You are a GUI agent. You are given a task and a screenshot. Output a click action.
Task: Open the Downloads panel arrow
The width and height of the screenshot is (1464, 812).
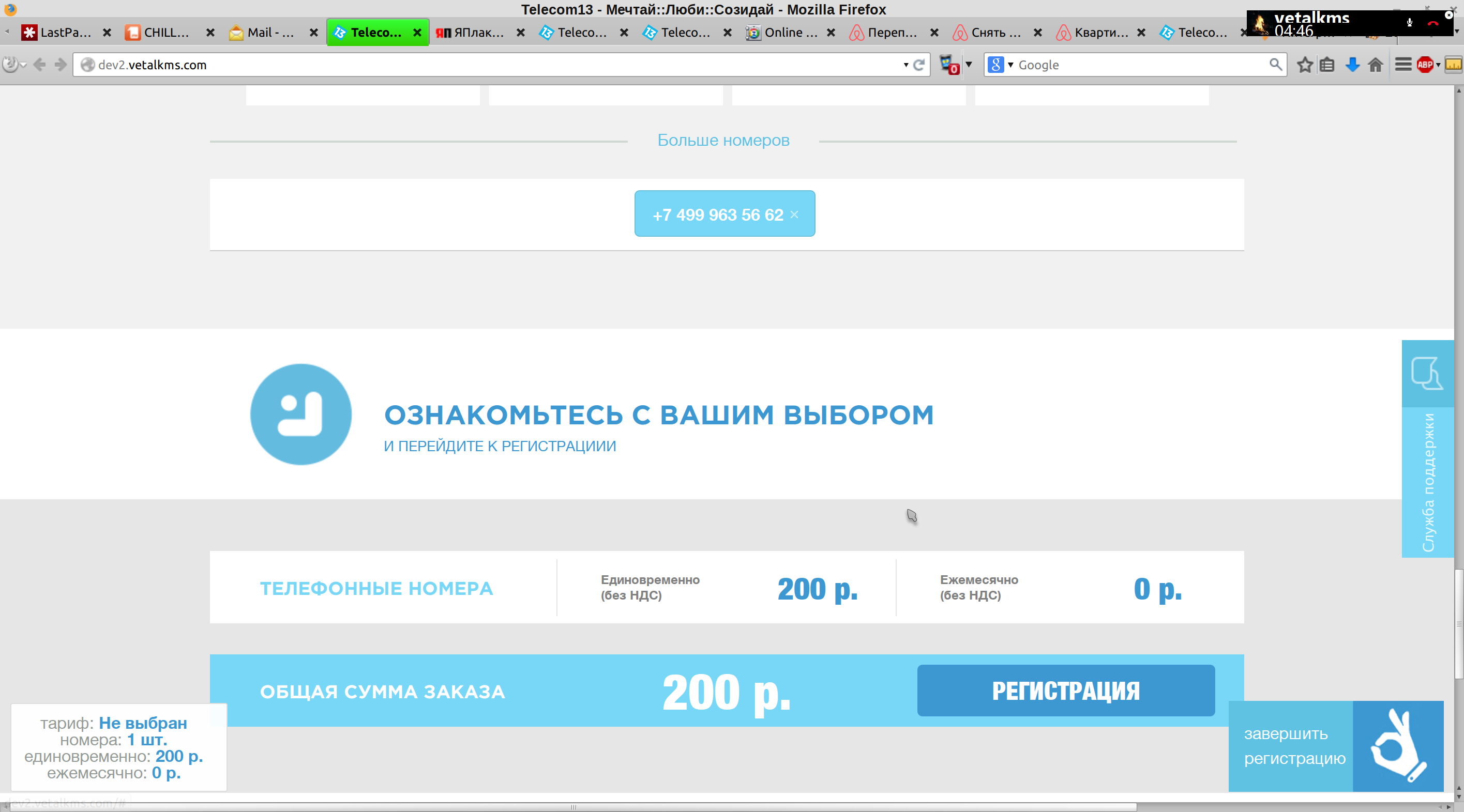[x=1352, y=64]
